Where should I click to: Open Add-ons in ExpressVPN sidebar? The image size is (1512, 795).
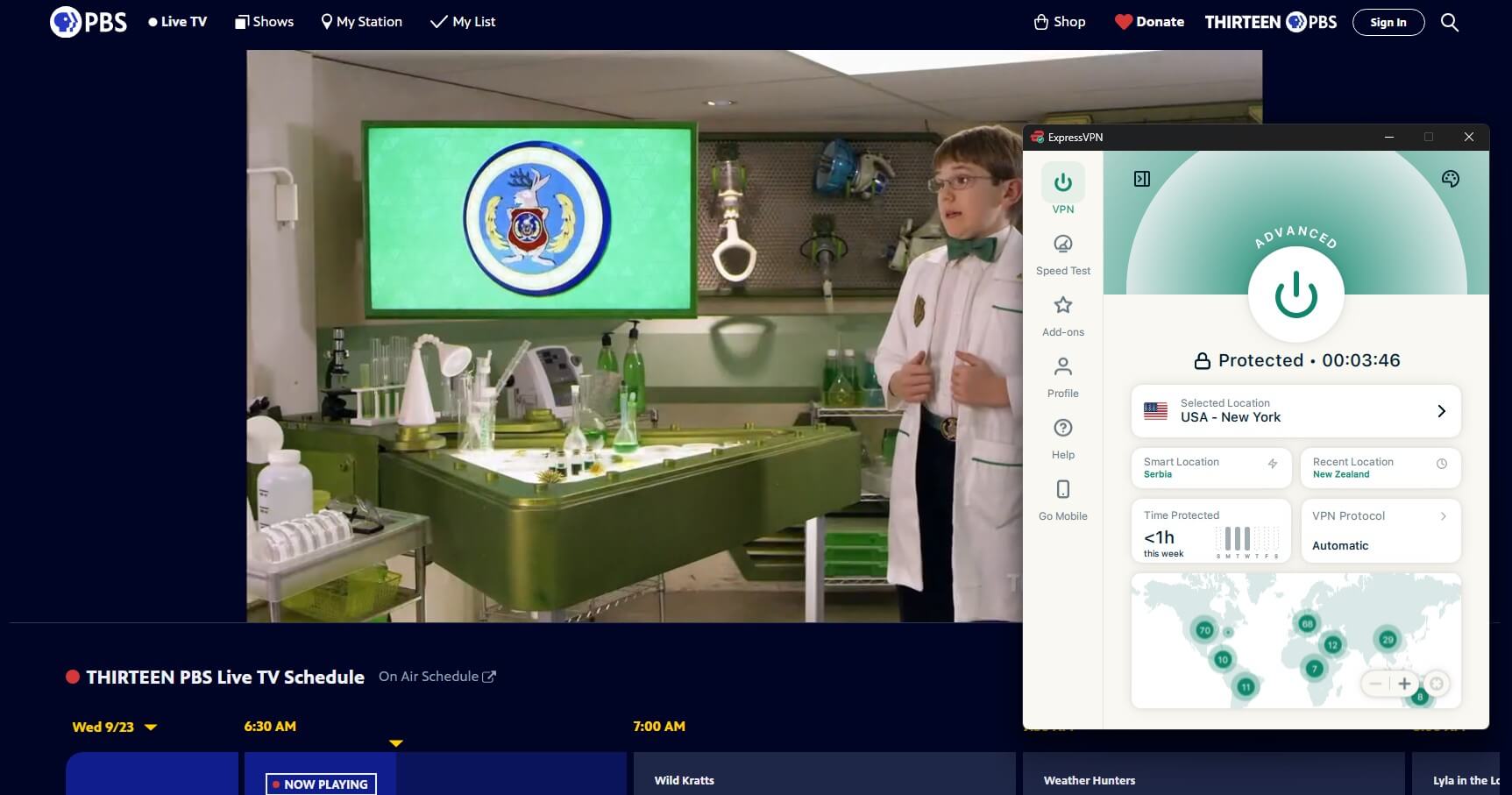1063,316
